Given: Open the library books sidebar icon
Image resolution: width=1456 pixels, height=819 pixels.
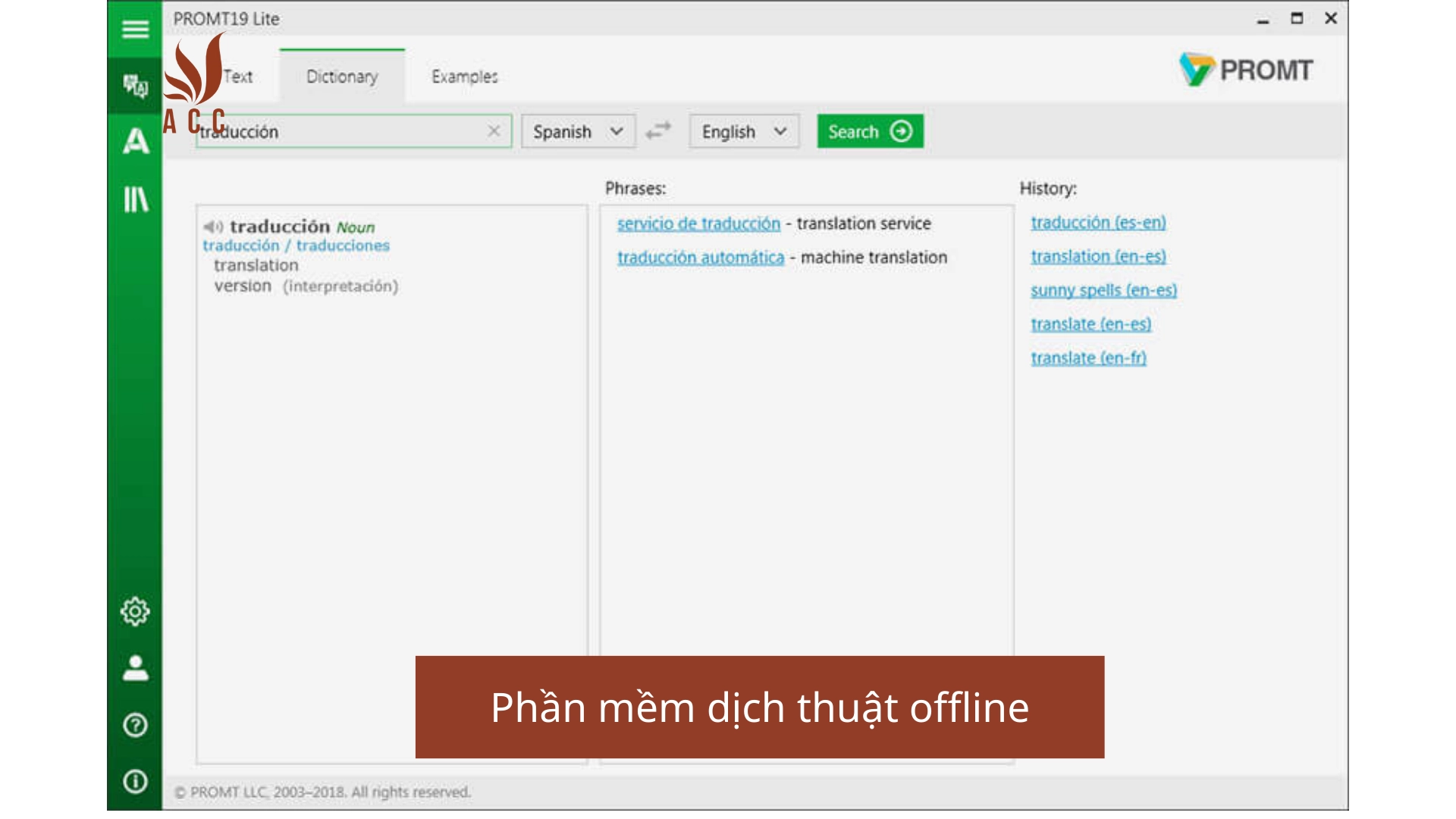Looking at the screenshot, I should point(136,199).
